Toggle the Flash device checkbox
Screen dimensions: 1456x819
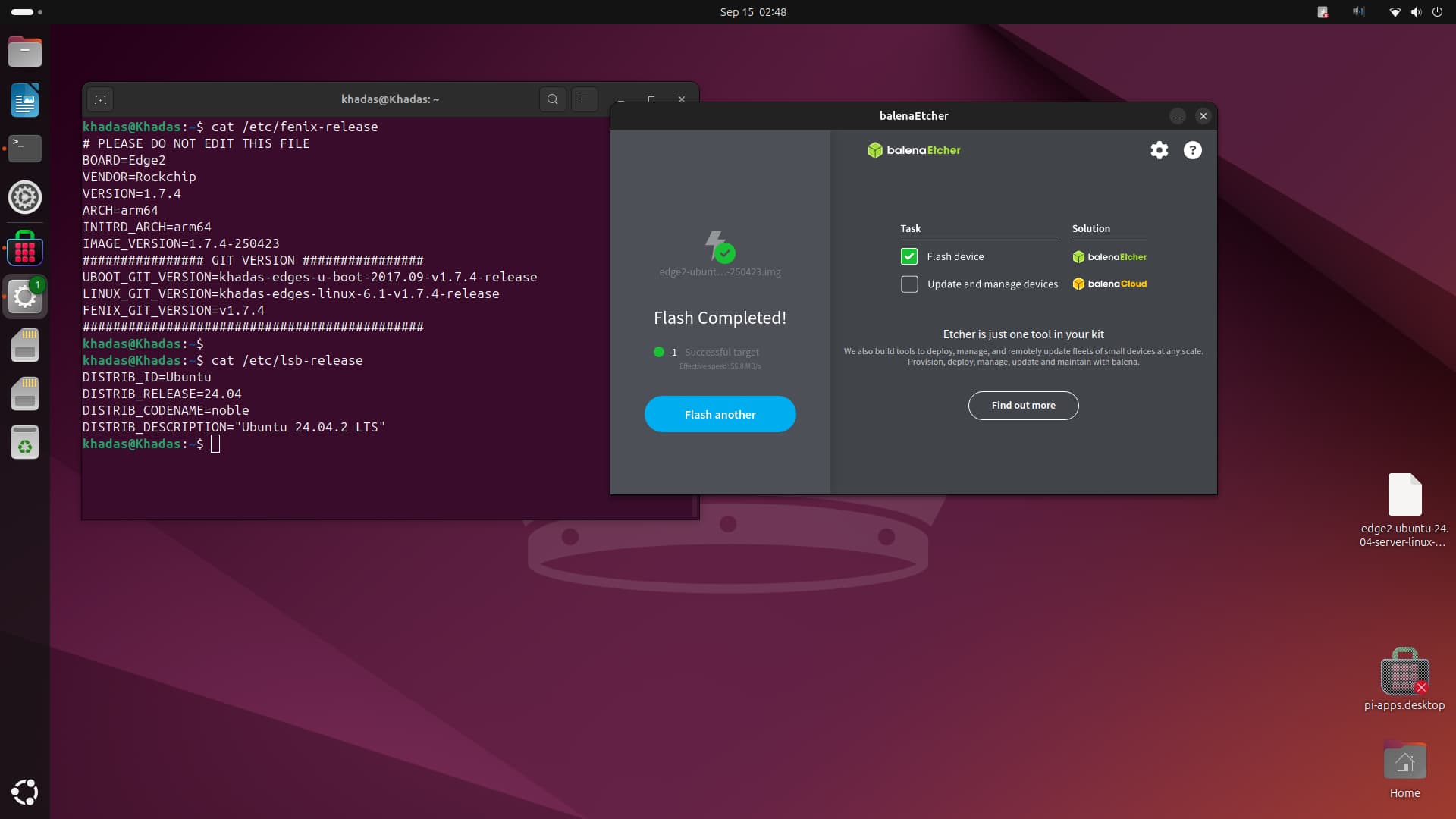click(908, 256)
